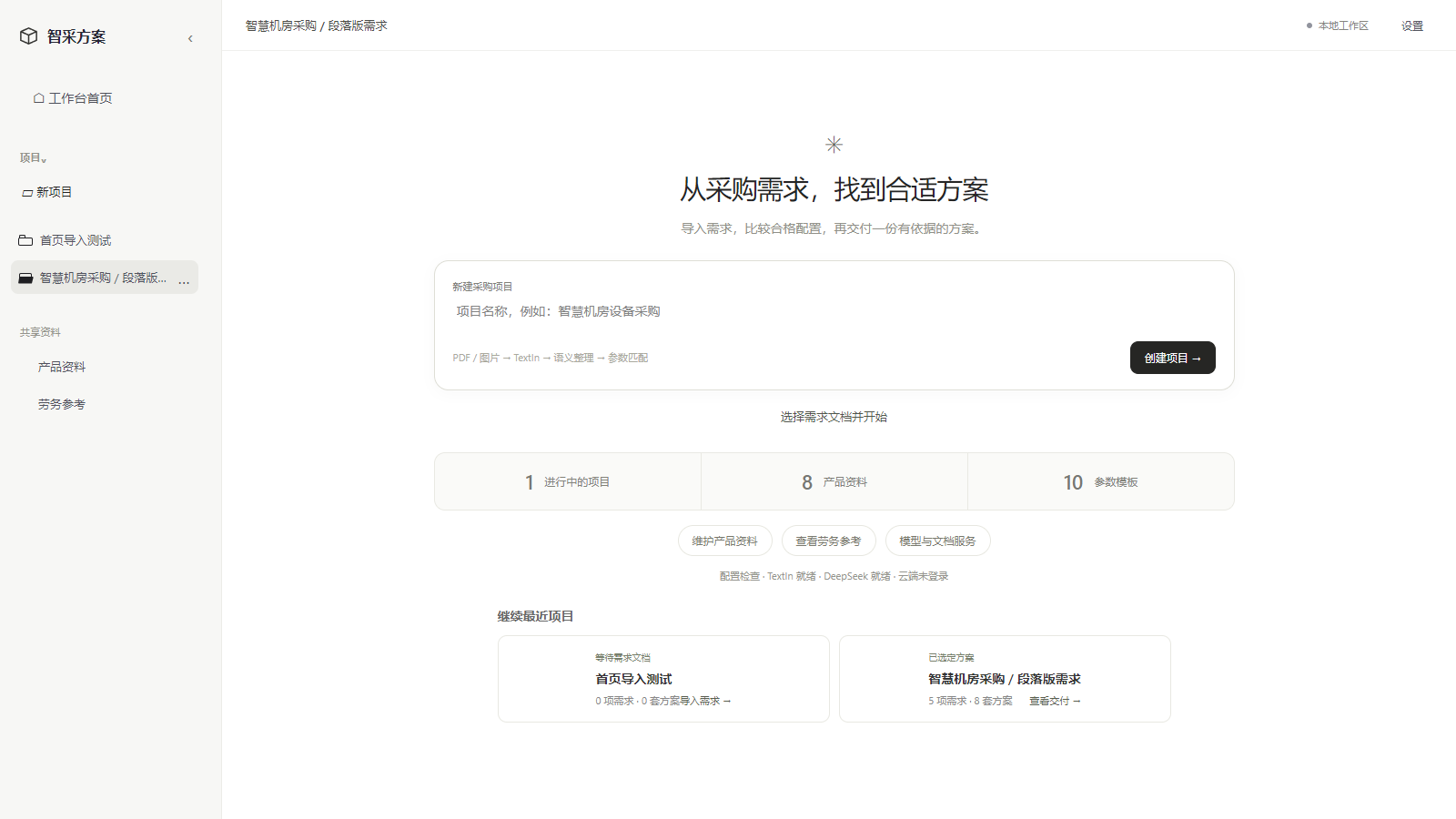Screen dimensions: 1456x819
Task: Click the 继续最近项目 heading
Action: coord(535,616)
